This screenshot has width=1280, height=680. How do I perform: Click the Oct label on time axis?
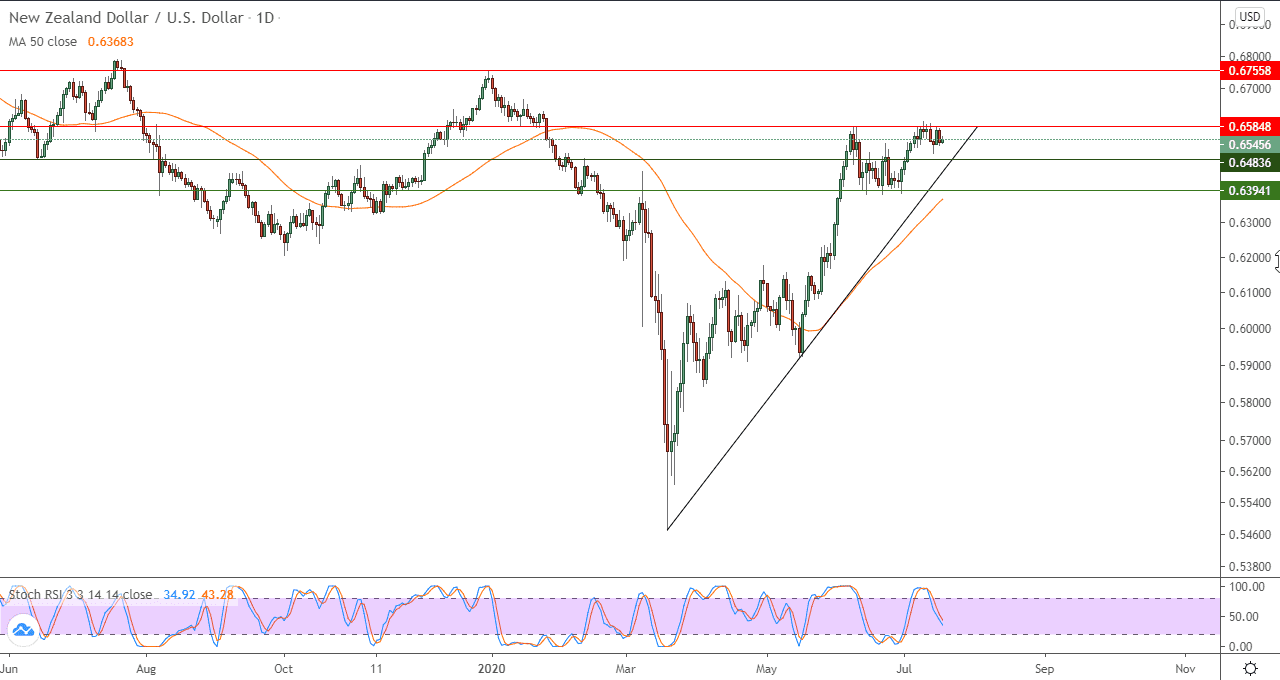click(283, 667)
